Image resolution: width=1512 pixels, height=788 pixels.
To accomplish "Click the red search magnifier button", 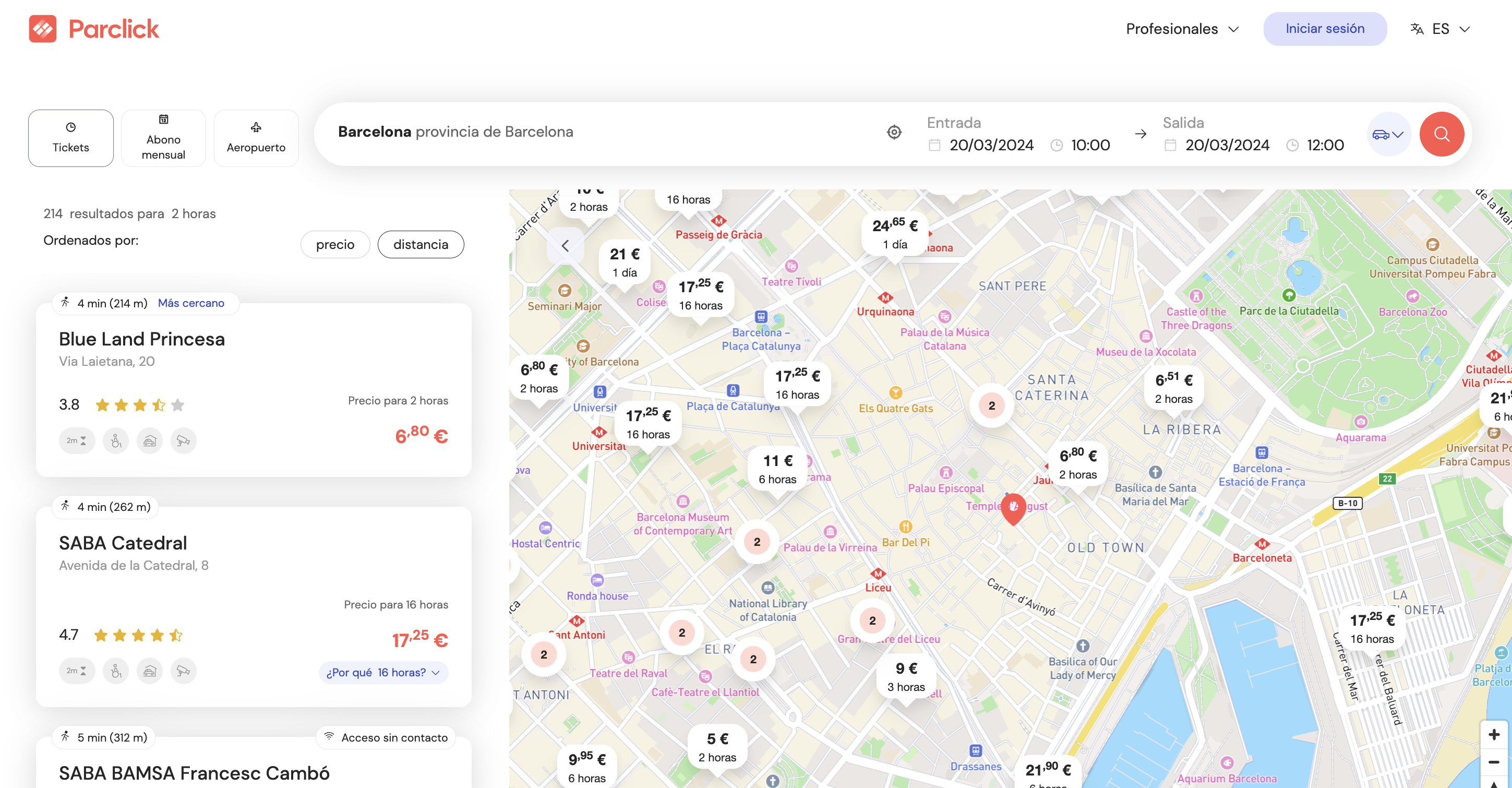I will pos(1441,134).
